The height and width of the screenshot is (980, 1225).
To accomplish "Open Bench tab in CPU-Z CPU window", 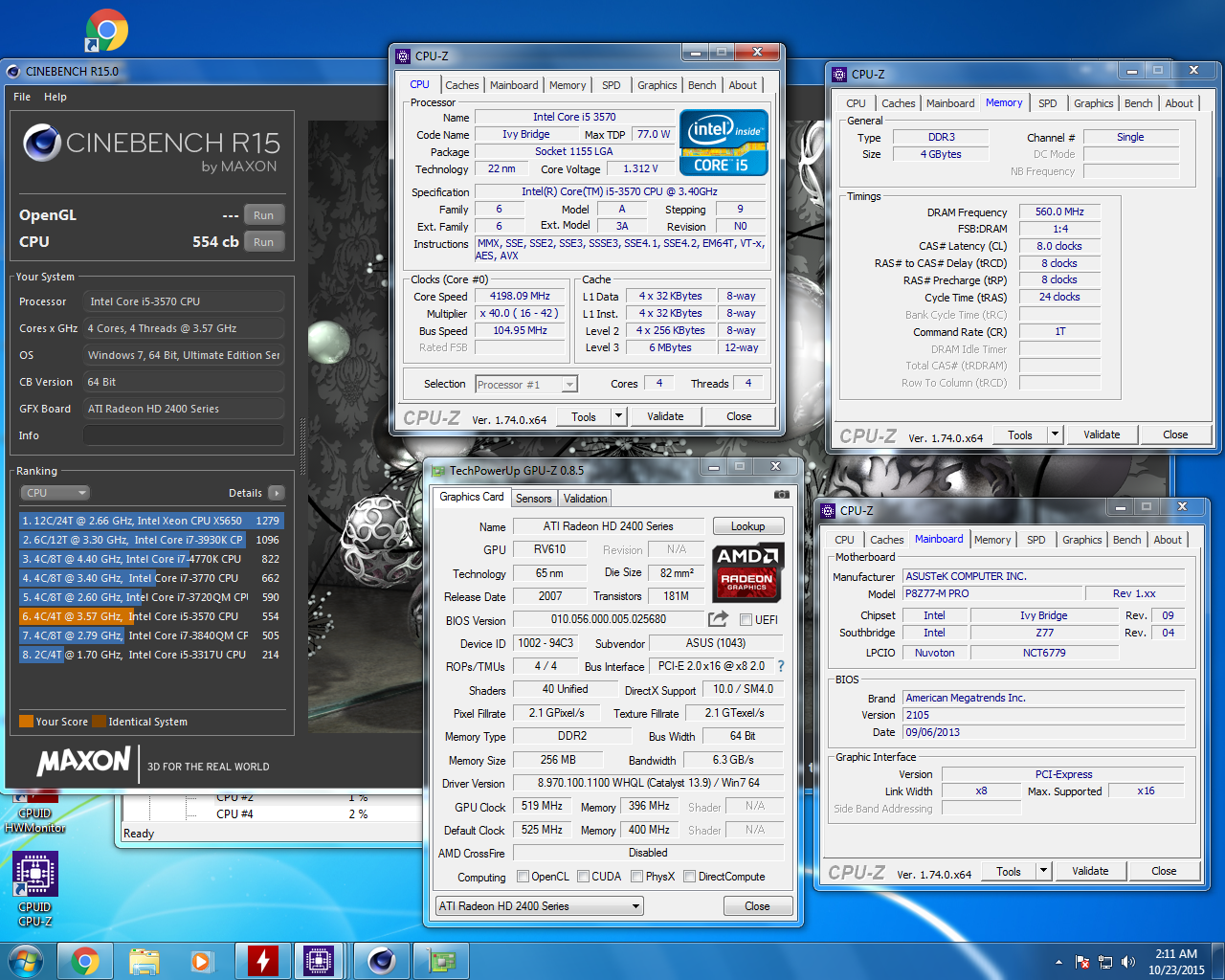I will [x=702, y=85].
